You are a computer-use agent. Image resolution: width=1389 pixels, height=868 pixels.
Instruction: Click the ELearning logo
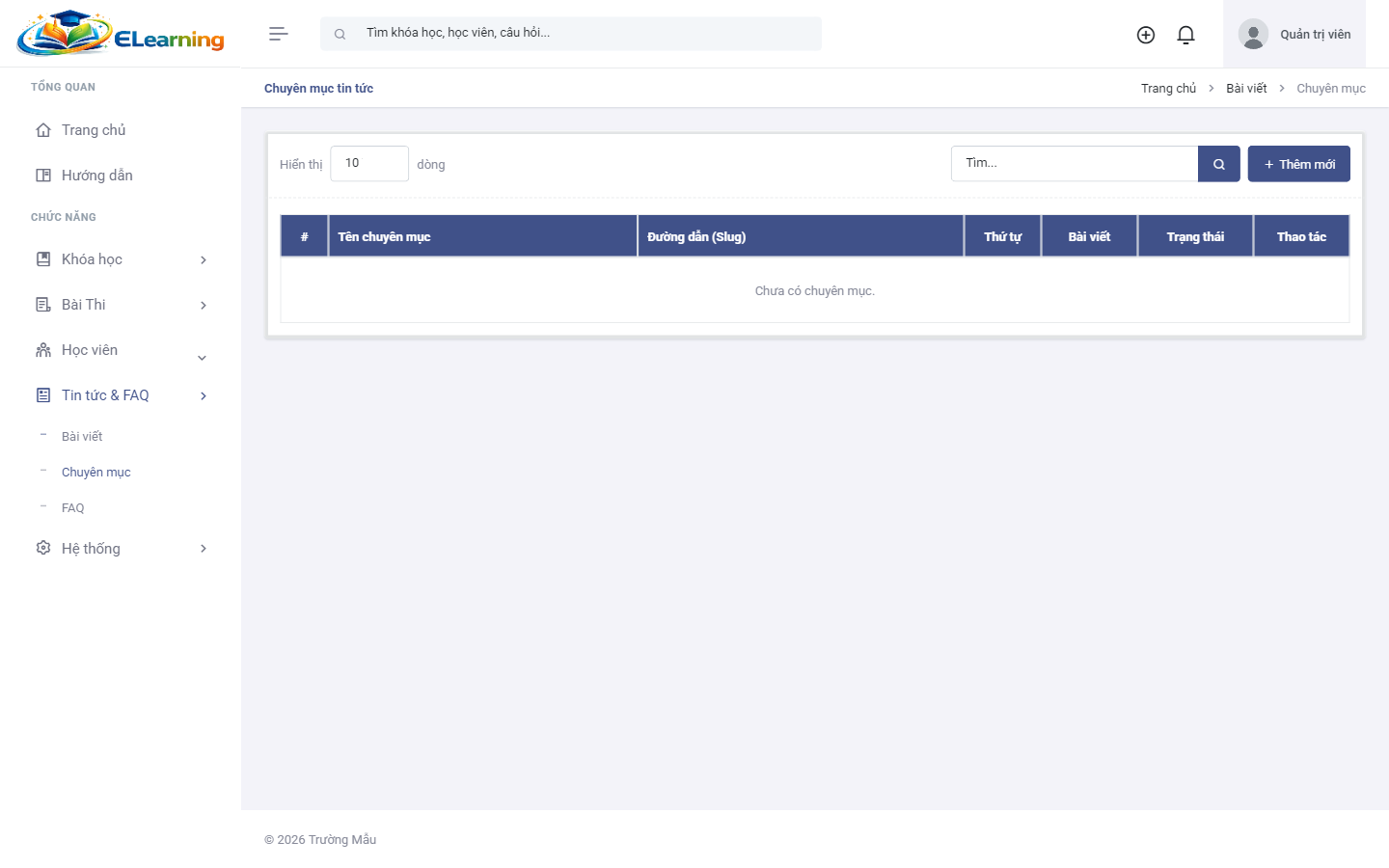pos(121,34)
